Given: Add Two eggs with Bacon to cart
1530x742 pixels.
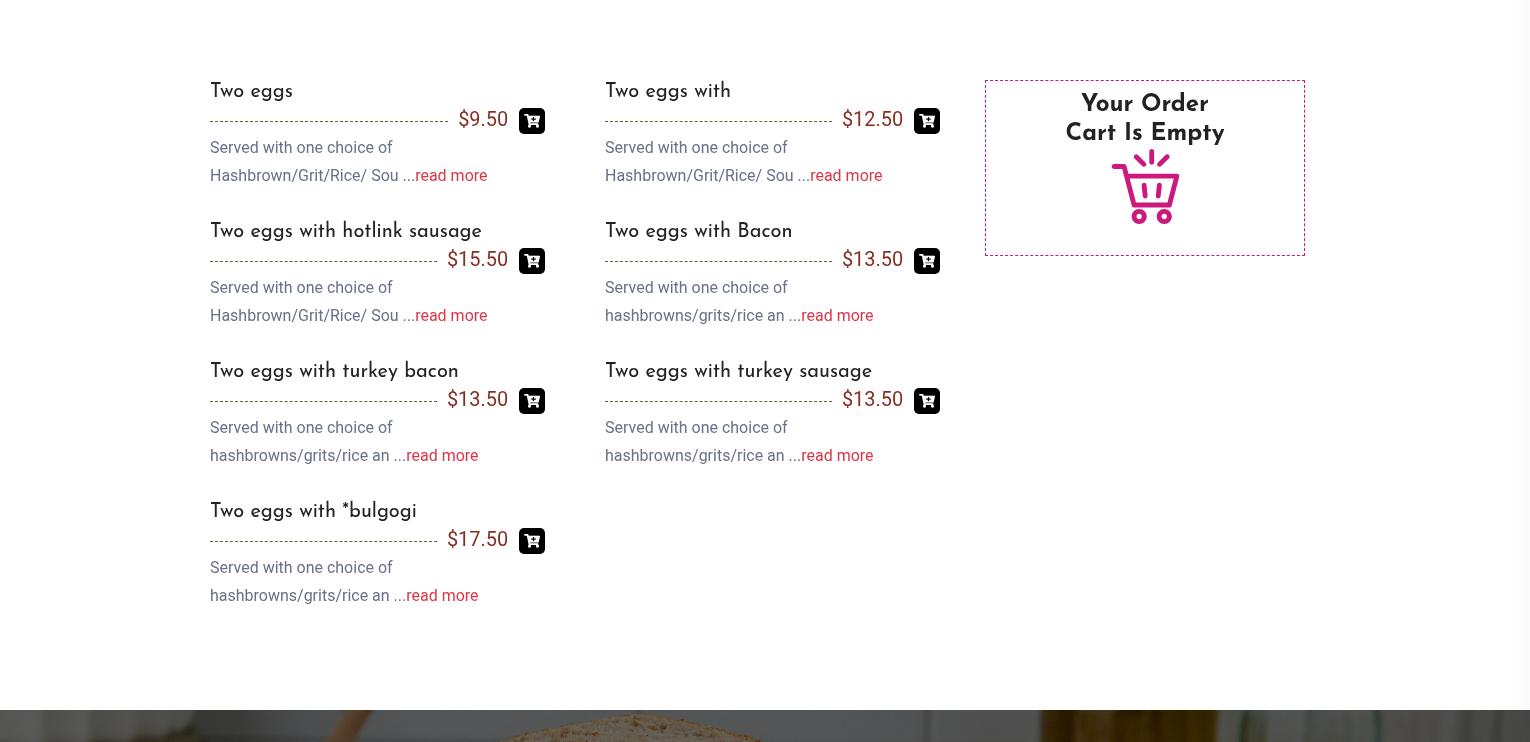Looking at the screenshot, I should click(x=927, y=261).
